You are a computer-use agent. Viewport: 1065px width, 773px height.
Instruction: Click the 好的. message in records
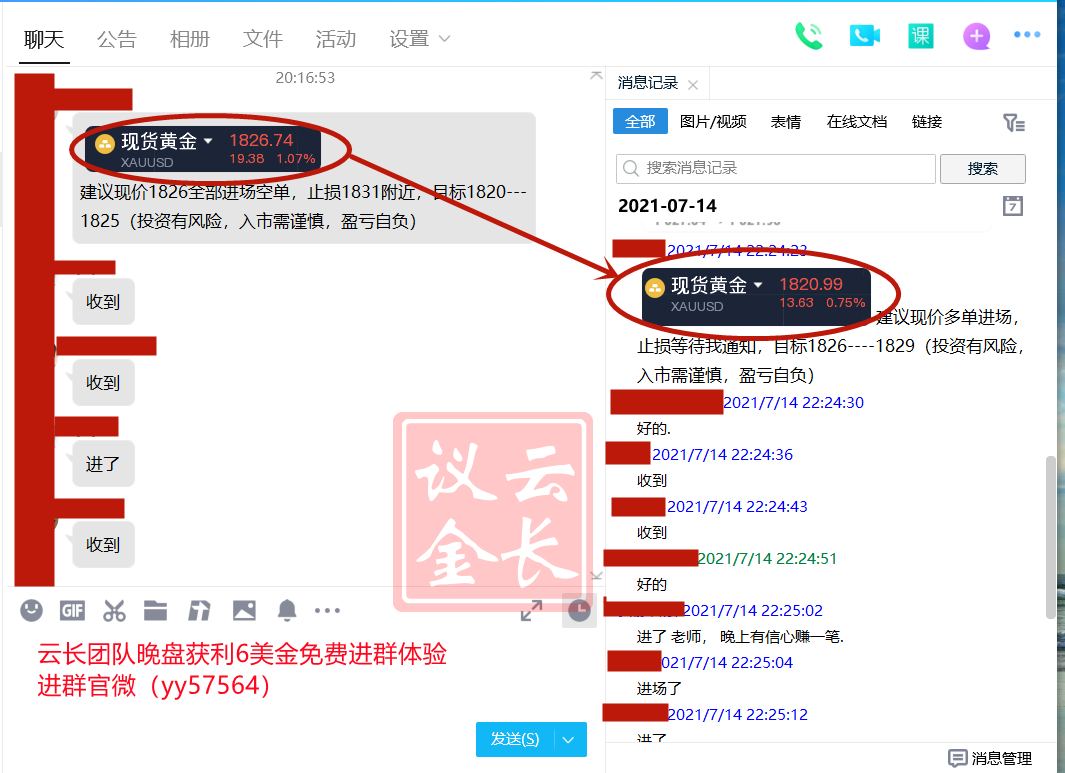coord(653,429)
